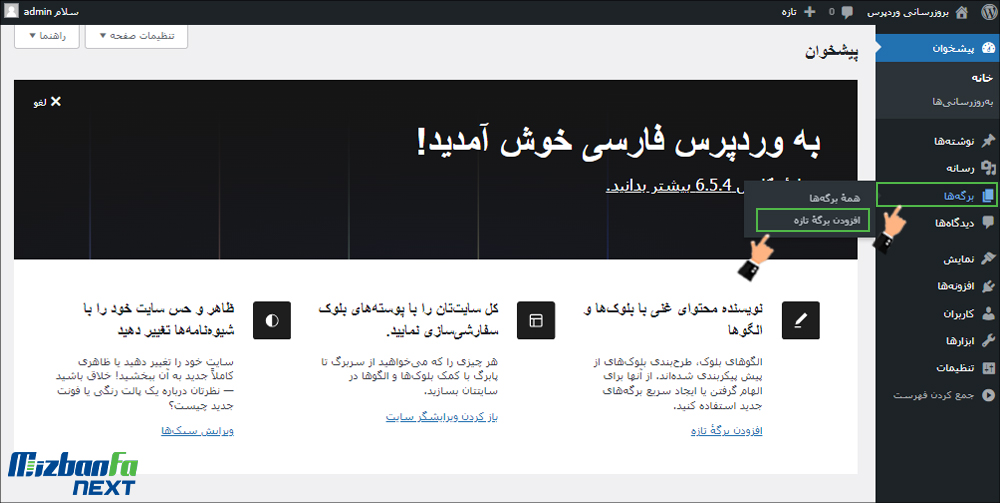Click the layout block icon in welcome panel

536,321
